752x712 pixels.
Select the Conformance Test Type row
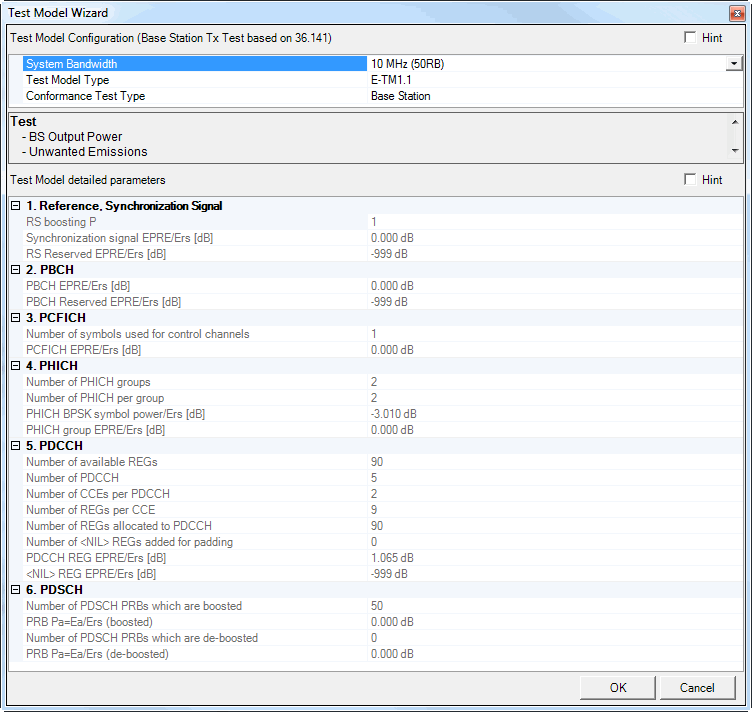tap(382, 96)
